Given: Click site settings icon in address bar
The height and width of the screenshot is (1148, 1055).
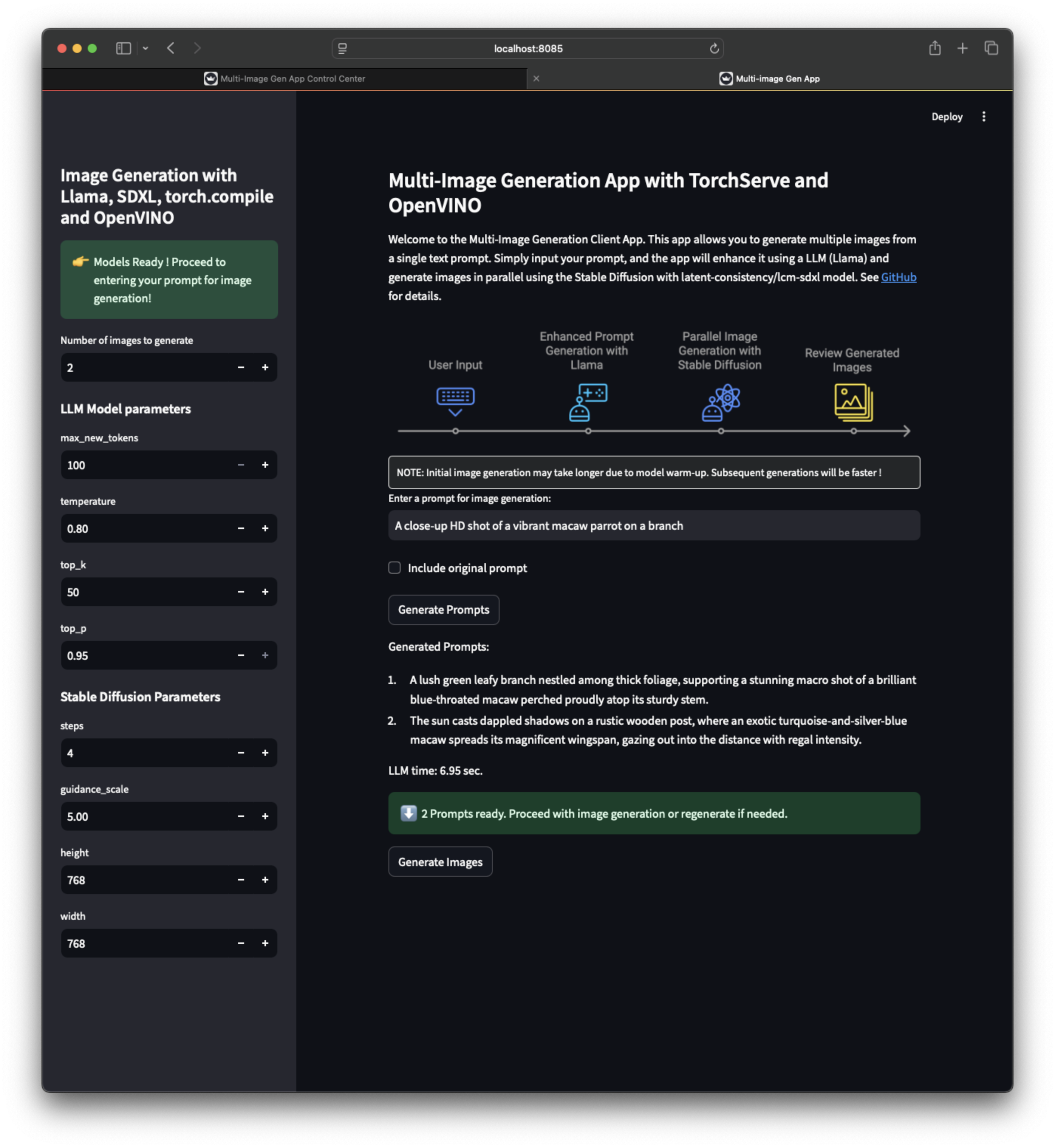Looking at the screenshot, I should 342,48.
